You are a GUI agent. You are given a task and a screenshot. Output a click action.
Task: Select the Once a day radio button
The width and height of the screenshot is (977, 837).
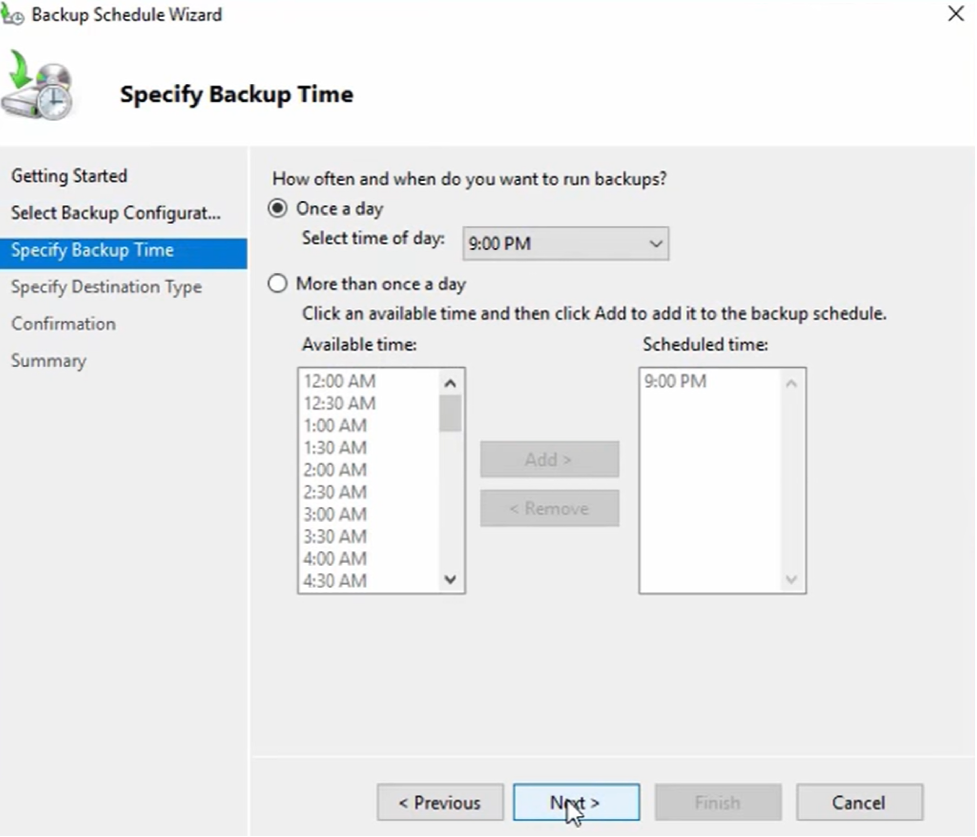pos(279,209)
